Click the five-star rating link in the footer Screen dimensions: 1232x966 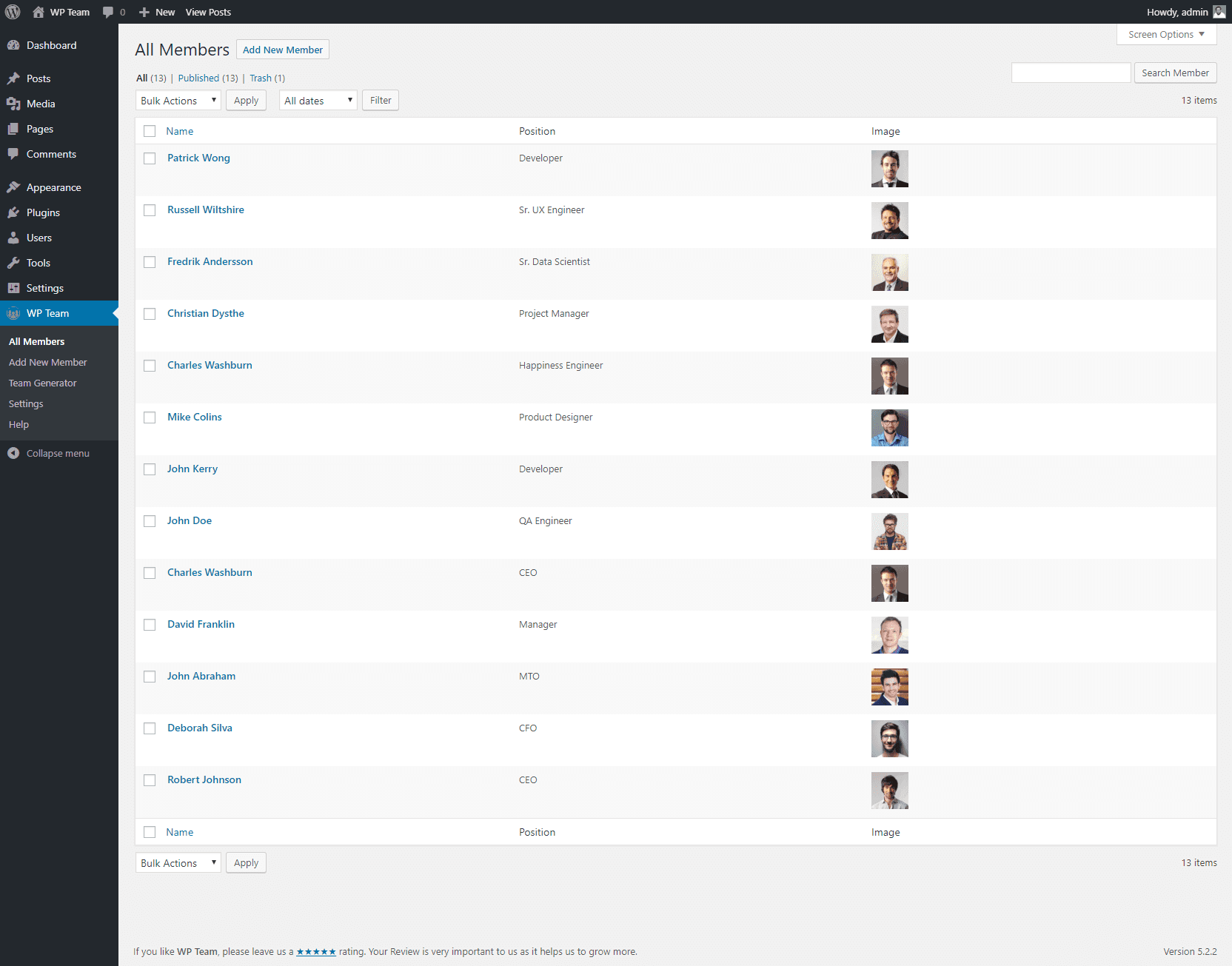click(316, 951)
